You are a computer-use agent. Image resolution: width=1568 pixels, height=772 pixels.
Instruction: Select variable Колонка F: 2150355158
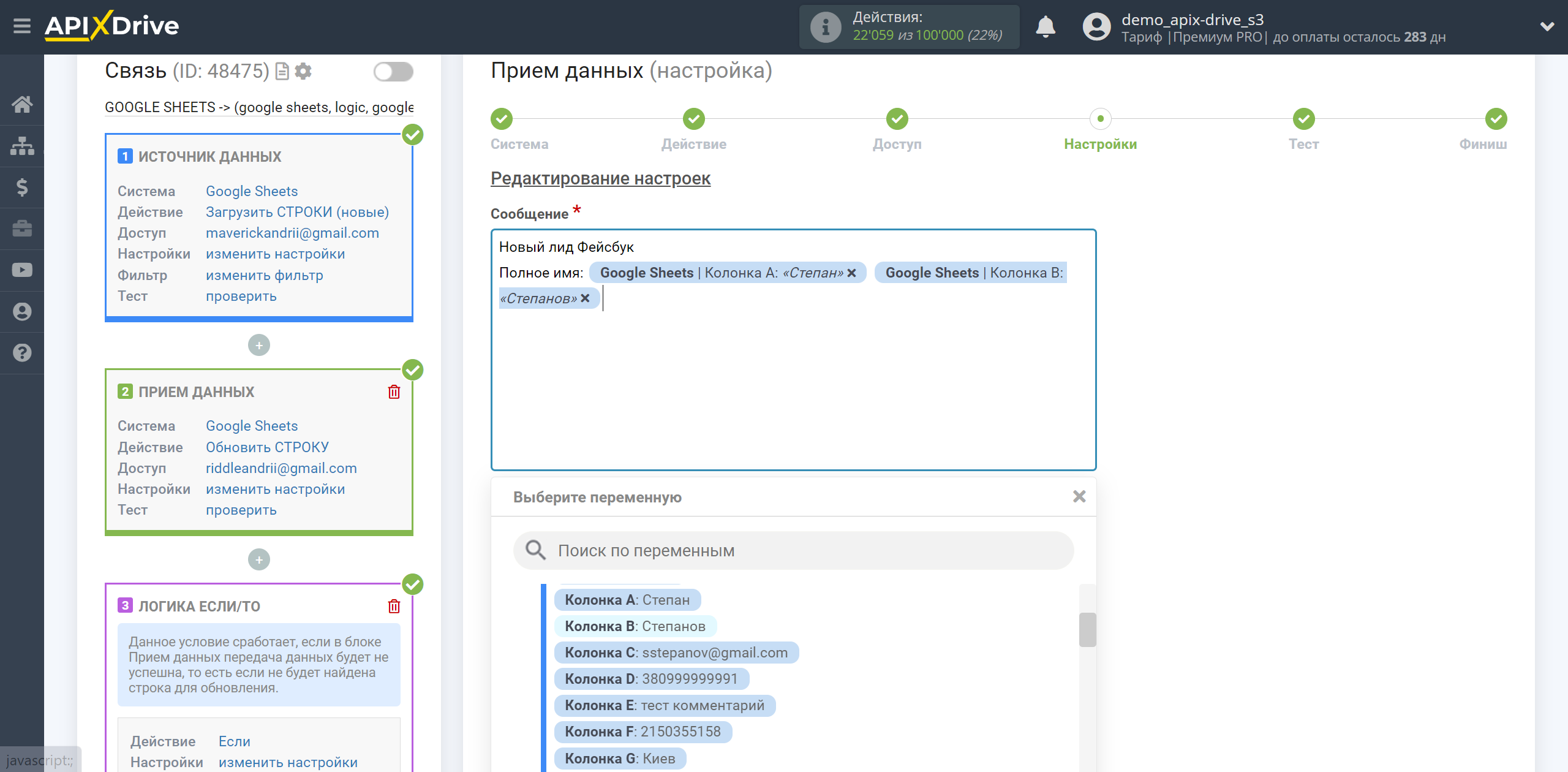click(643, 732)
